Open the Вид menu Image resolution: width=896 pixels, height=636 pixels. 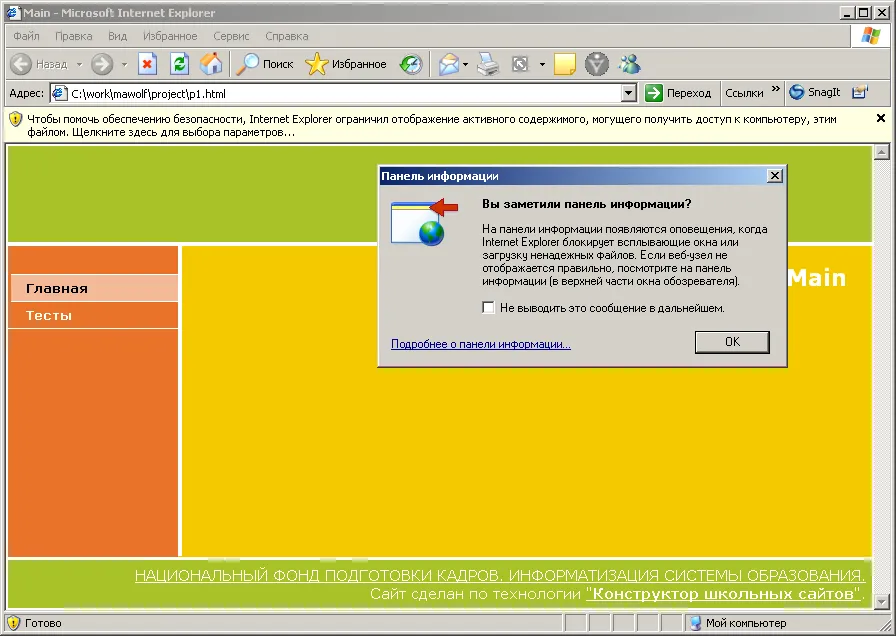tap(118, 36)
